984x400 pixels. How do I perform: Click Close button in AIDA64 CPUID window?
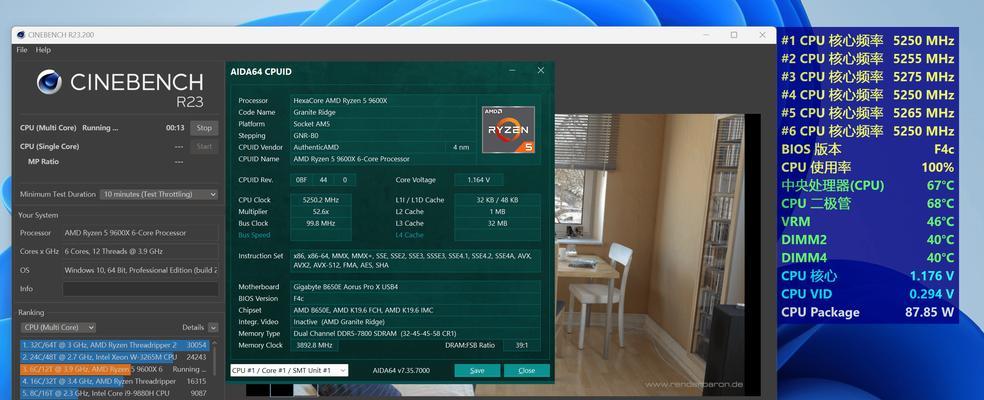527,370
